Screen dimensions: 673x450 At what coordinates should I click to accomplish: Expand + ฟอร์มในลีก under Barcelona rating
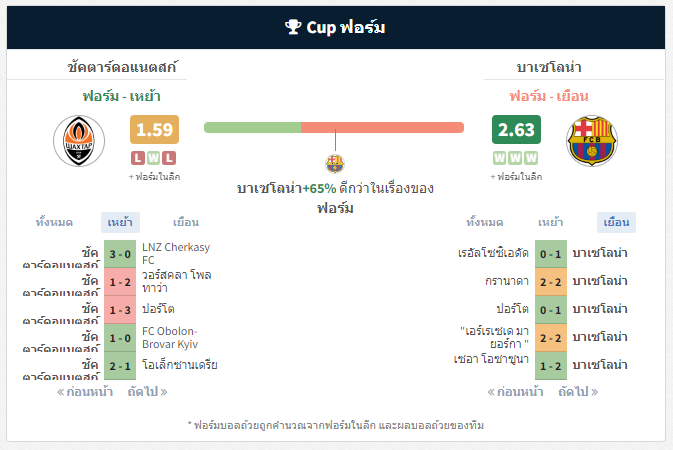[516, 176]
